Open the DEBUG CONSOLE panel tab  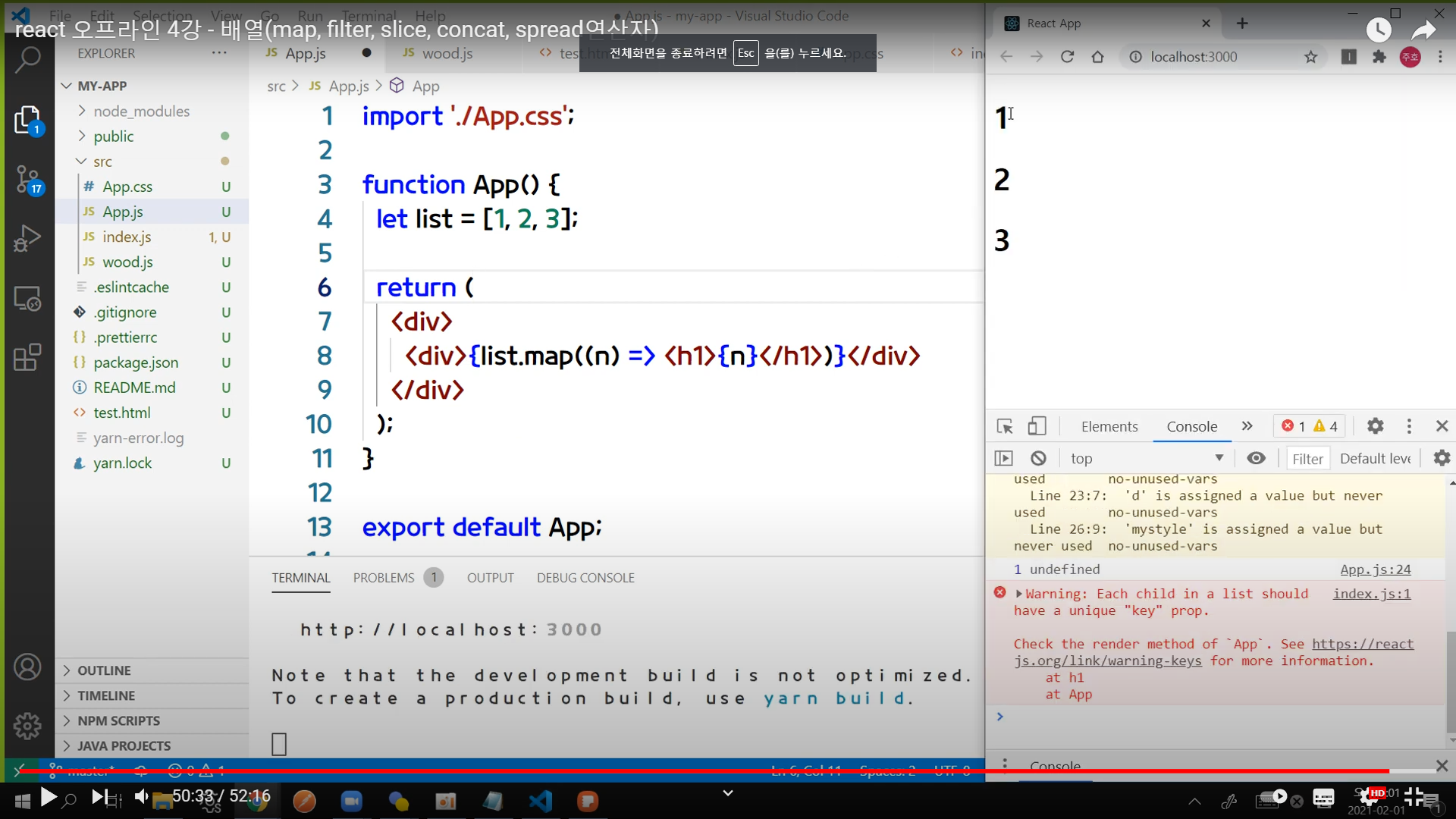coord(585,578)
